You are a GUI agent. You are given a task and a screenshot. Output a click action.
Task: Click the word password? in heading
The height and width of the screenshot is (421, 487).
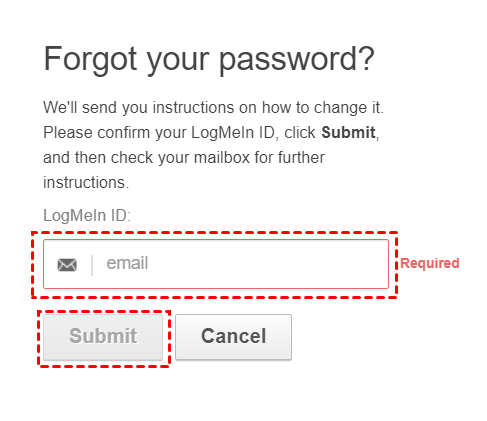pos(297,60)
